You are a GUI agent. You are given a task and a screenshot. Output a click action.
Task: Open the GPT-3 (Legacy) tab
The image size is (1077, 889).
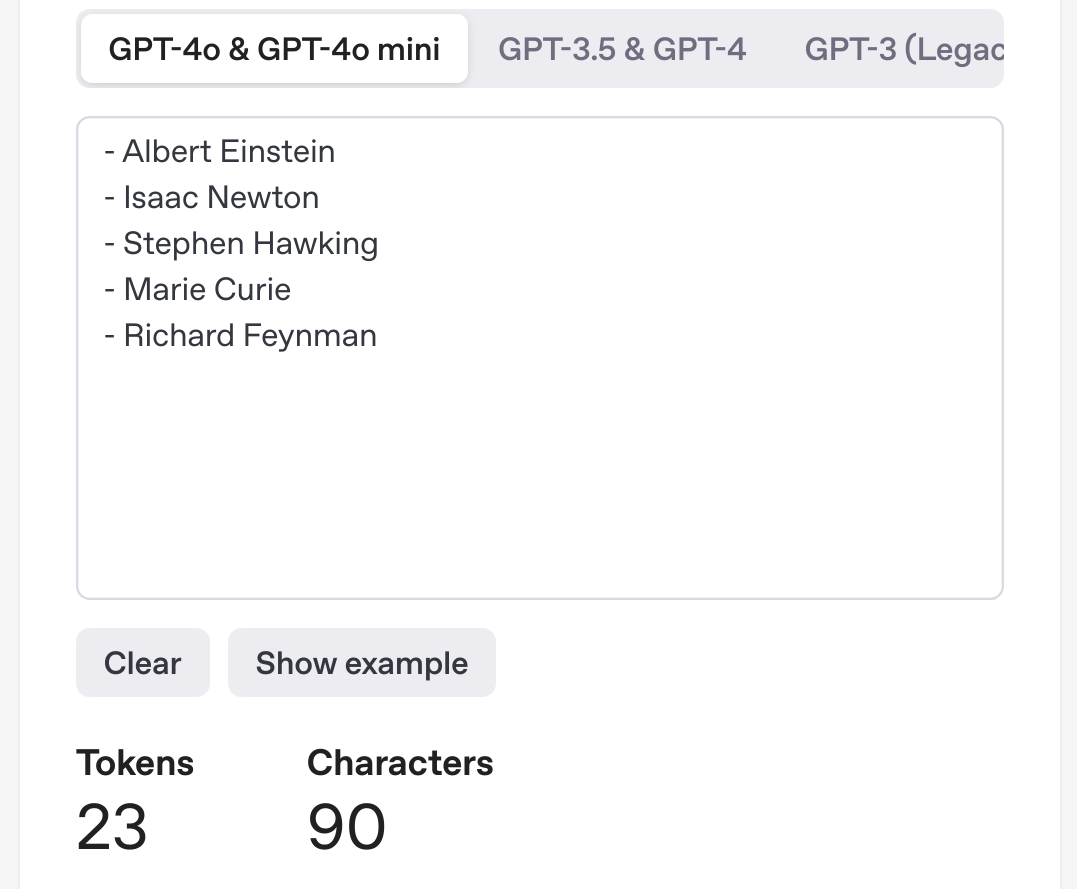903,49
